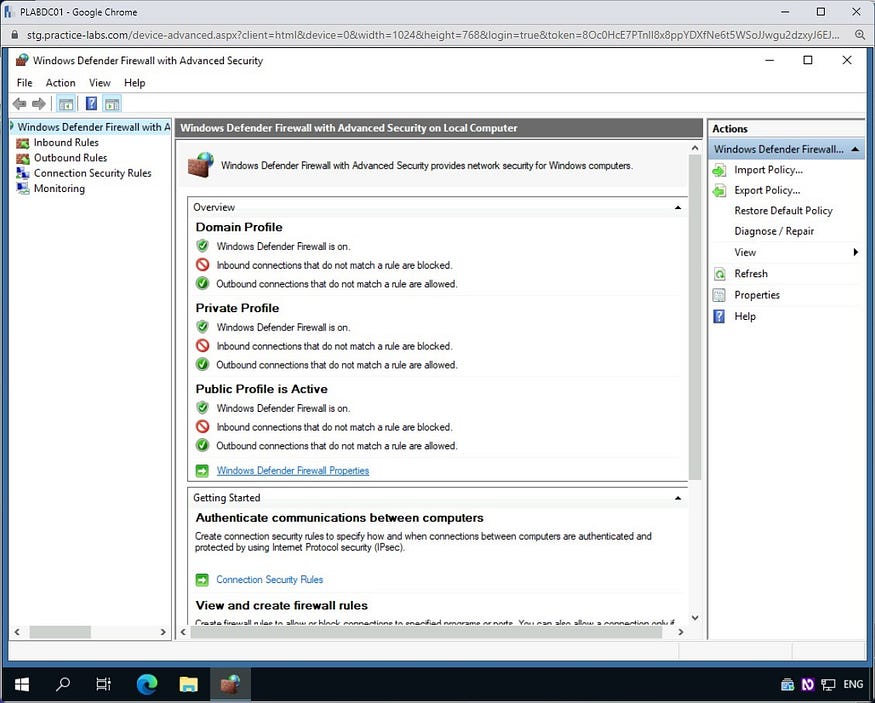Click the Domain Profile heading
The width and height of the screenshot is (875, 703).
(x=239, y=227)
